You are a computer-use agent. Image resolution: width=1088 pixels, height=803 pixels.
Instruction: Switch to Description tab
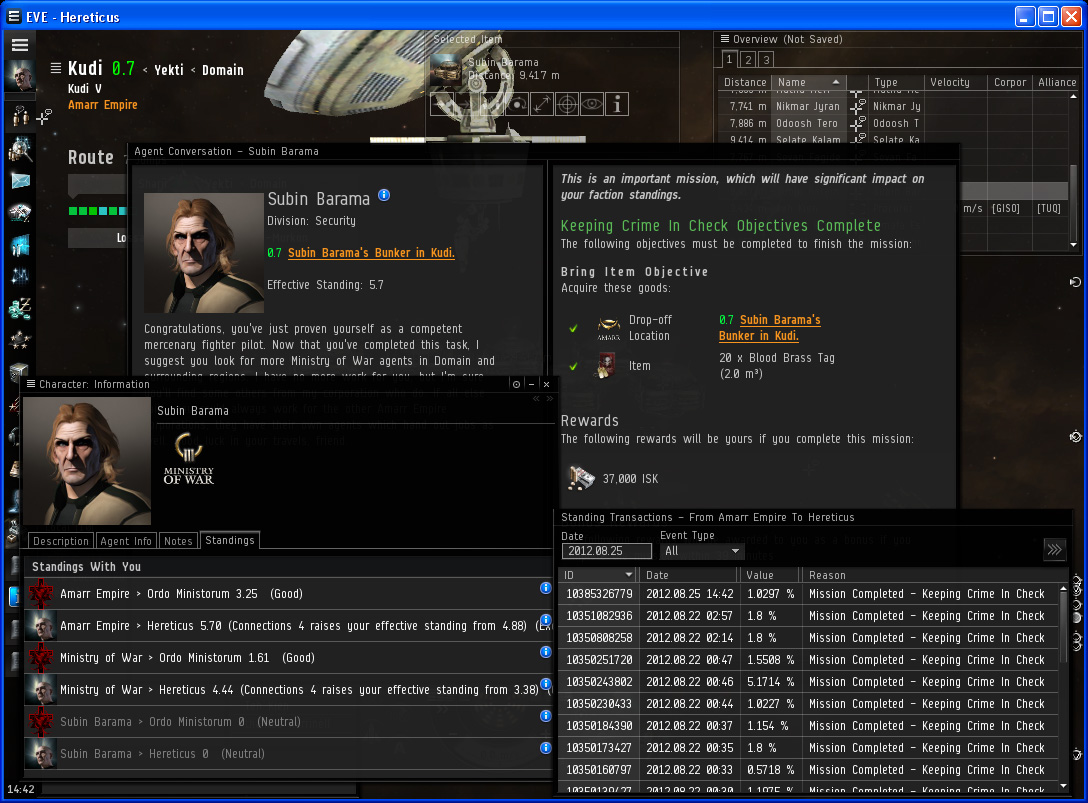click(61, 541)
